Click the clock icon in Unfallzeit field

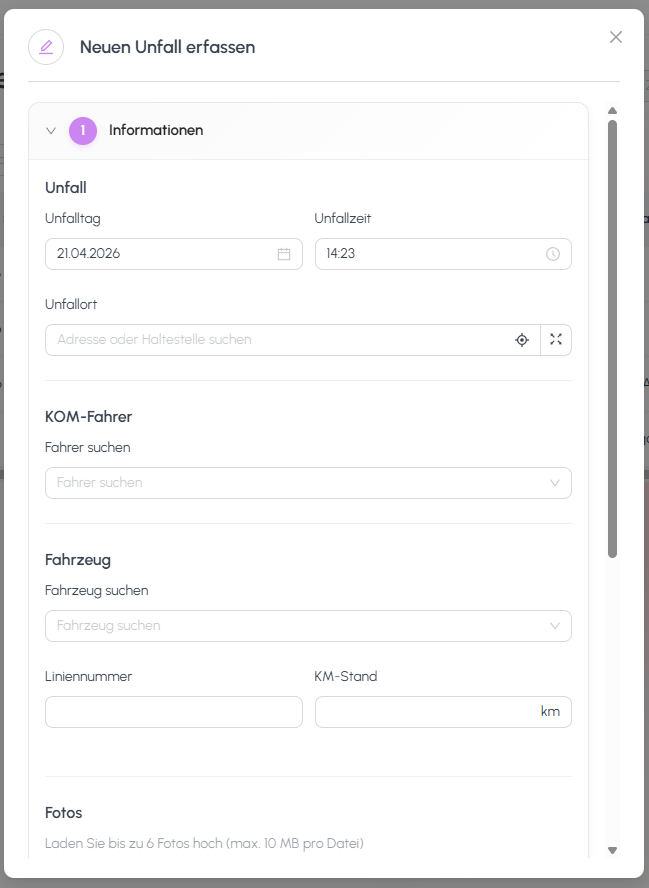pyautogui.click(x=553, y=254)
